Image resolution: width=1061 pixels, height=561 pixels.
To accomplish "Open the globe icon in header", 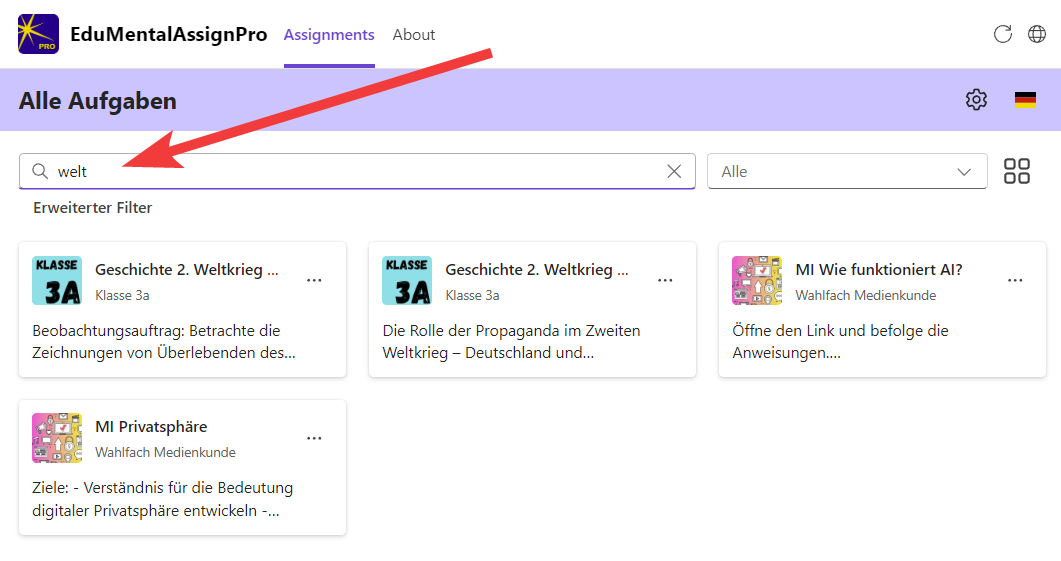I will [x=1037, y=34].
